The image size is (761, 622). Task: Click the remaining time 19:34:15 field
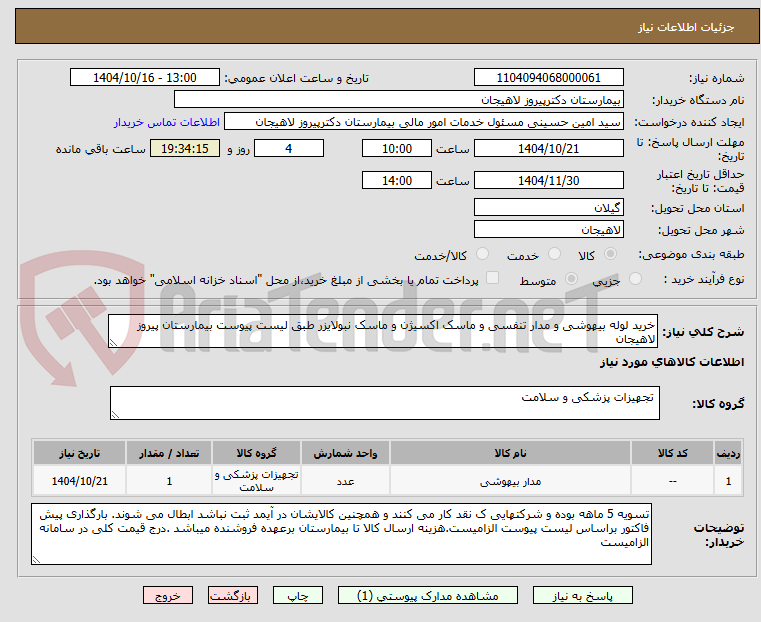pos(185,148)
